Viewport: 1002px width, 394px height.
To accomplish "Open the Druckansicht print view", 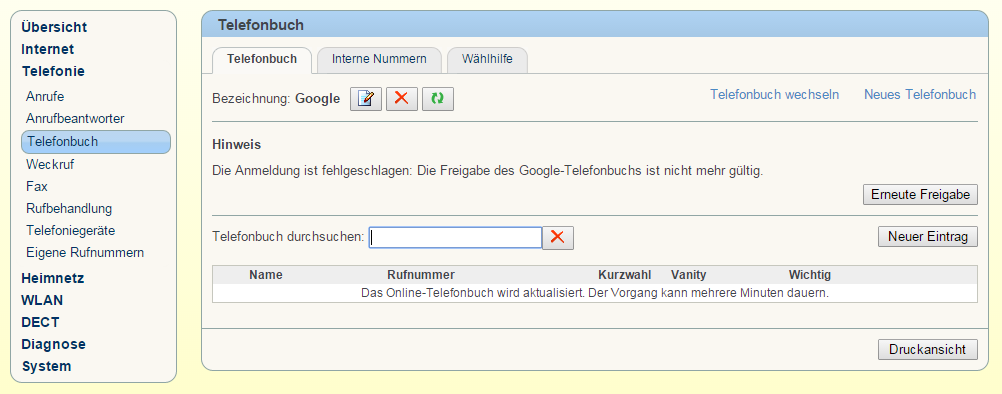I will pos(928,350).
